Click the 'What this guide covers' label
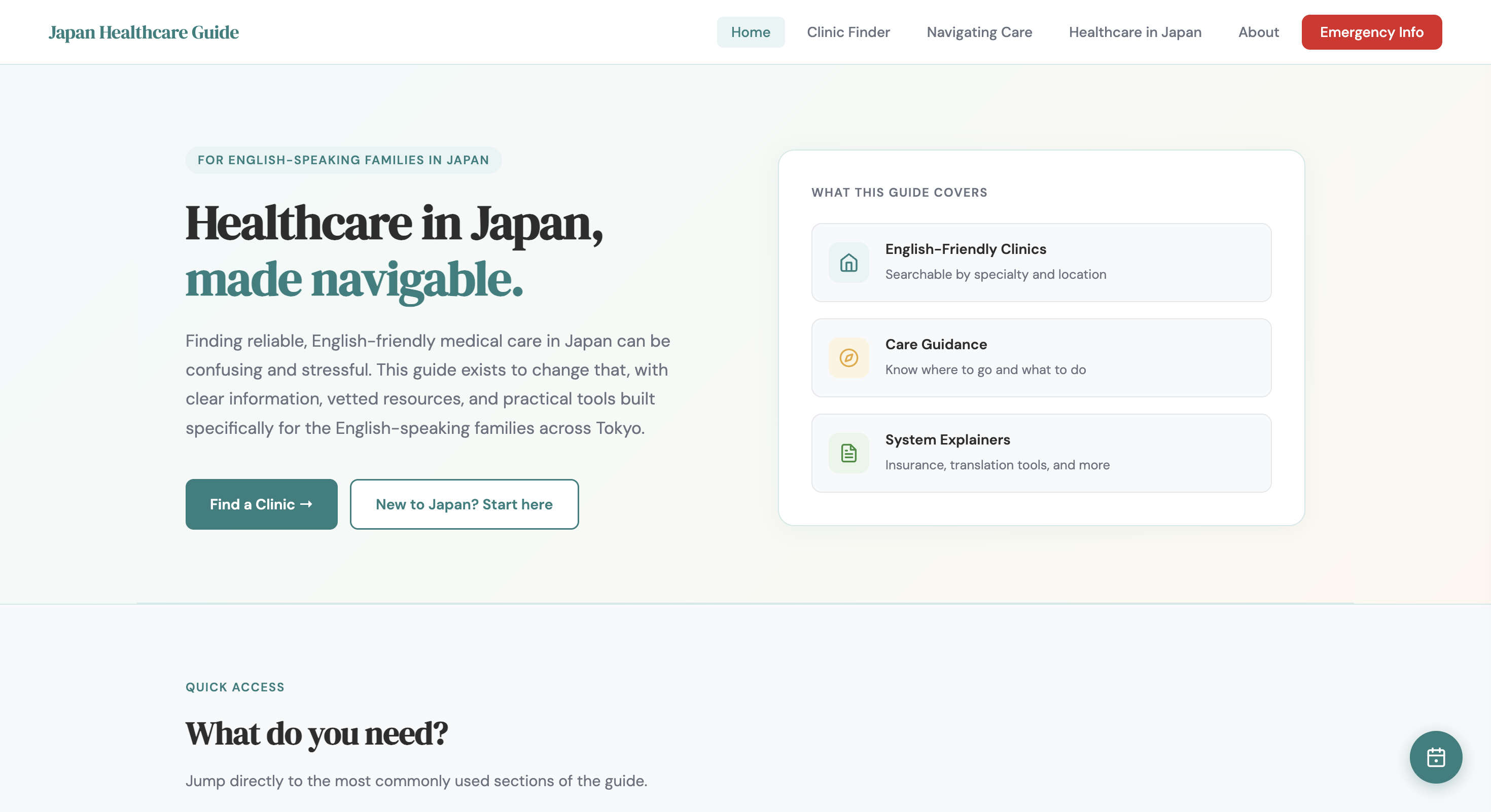Viewport: 1491px width, 812px height. click(900, 193)
